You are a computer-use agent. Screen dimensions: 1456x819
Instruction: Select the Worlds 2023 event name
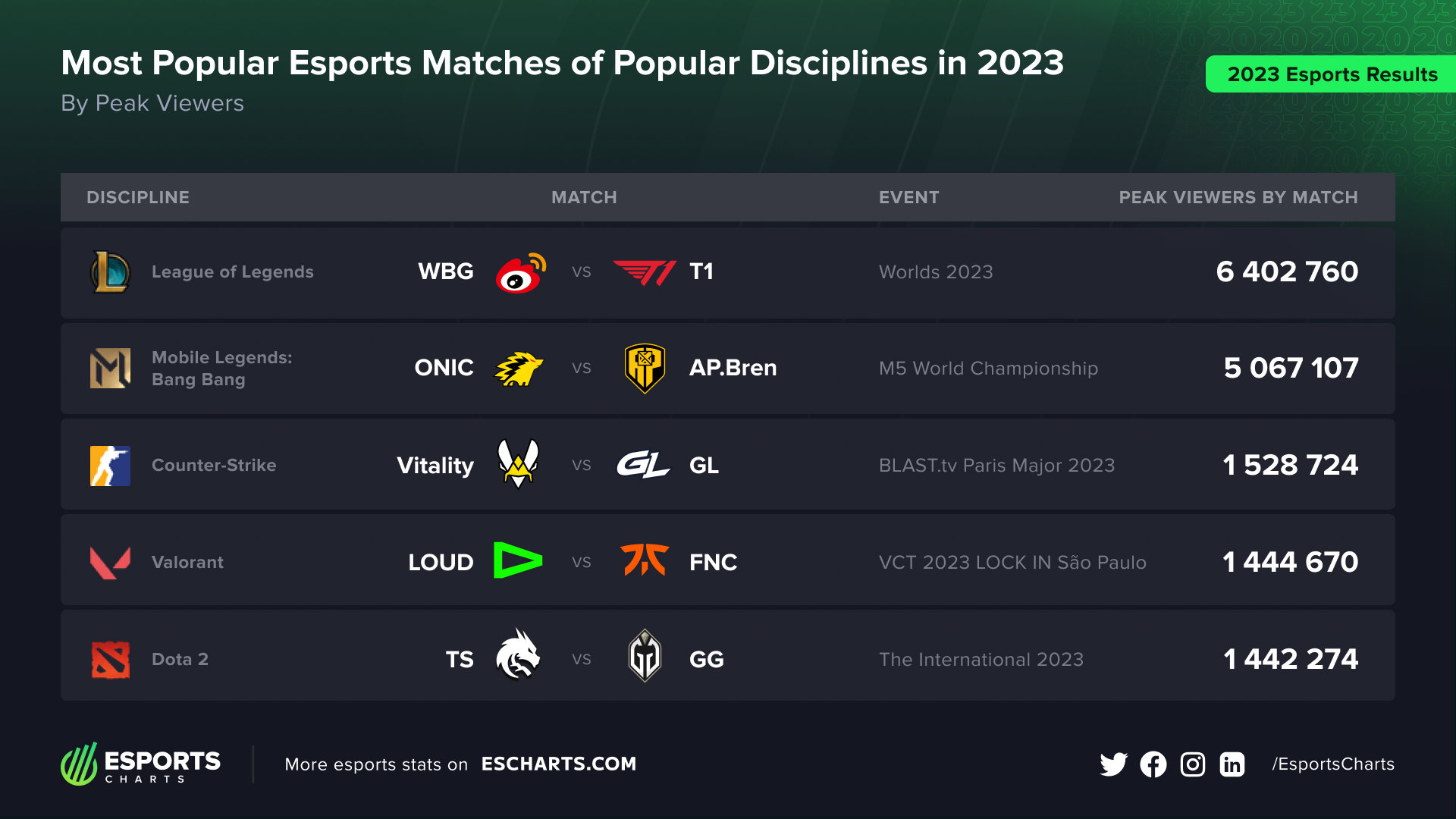point(936,272)
